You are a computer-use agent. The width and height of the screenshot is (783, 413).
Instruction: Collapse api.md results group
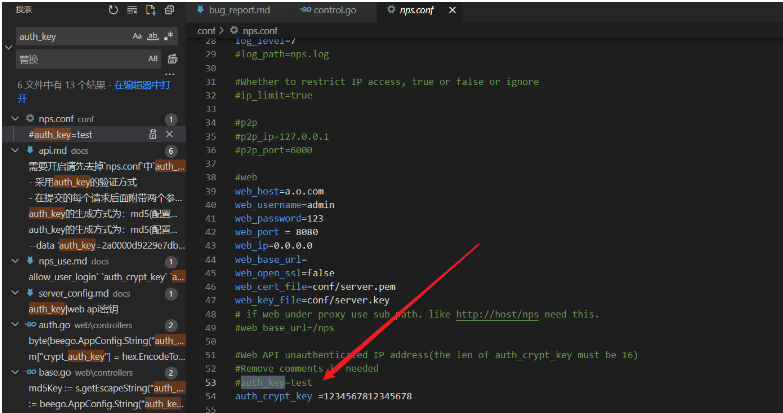(x=15, y=150)
